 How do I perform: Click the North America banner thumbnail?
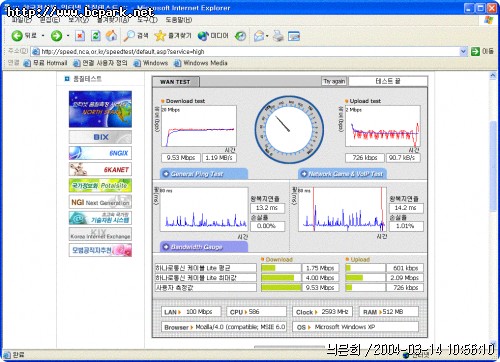pos(100,109)
